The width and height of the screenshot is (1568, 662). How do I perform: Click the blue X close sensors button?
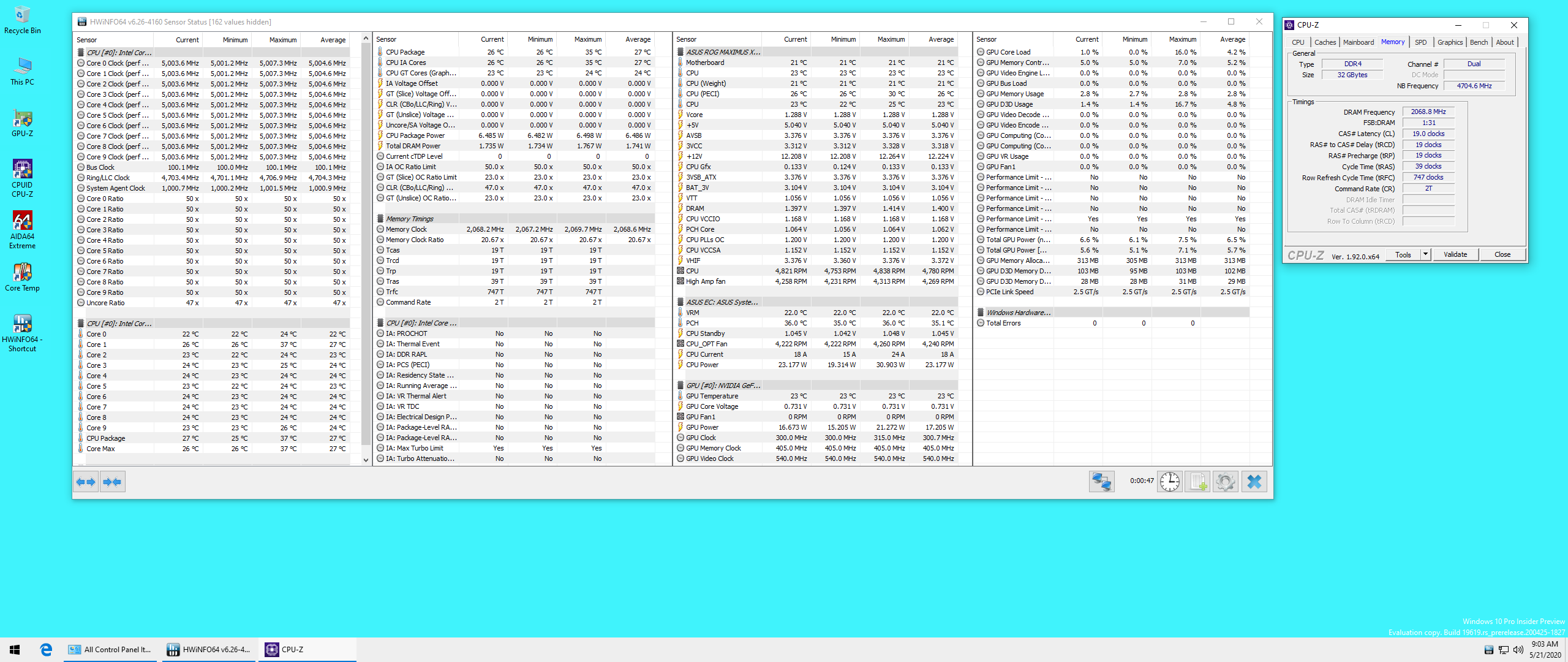[x=1254, y=482]
